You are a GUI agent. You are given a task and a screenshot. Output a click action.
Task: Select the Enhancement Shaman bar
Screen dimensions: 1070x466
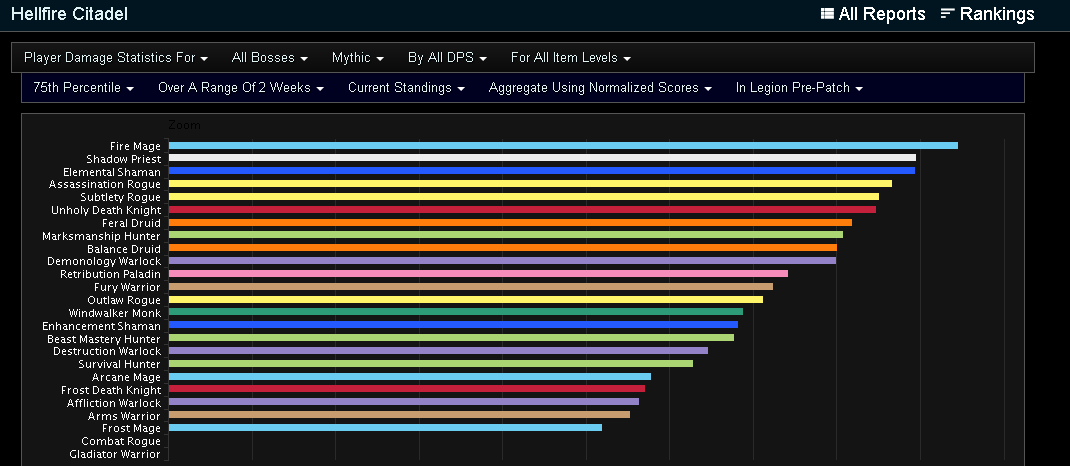pos(453,325)
